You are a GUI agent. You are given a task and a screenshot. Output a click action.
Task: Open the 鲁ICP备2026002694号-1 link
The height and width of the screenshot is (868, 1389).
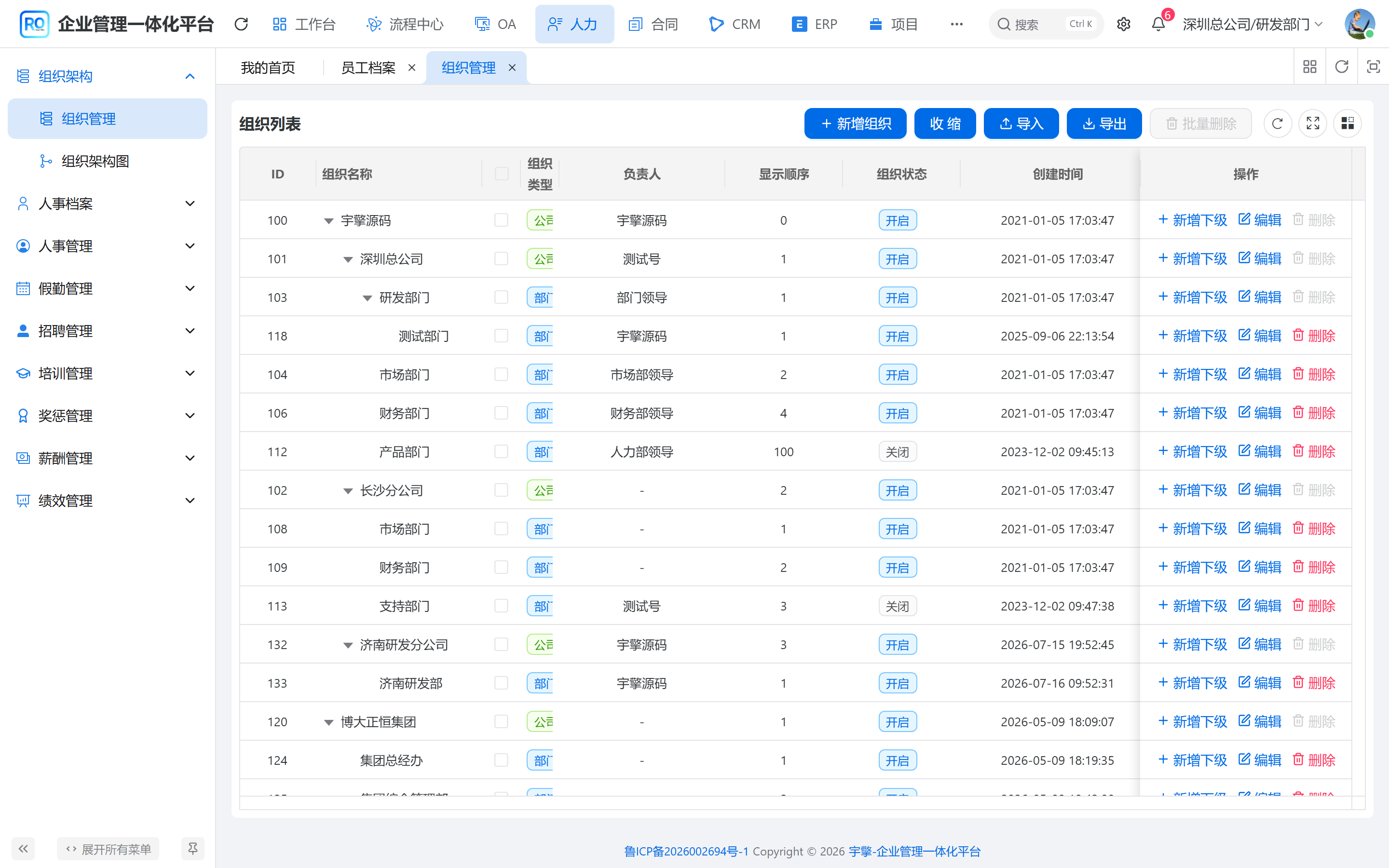point(686,851)
